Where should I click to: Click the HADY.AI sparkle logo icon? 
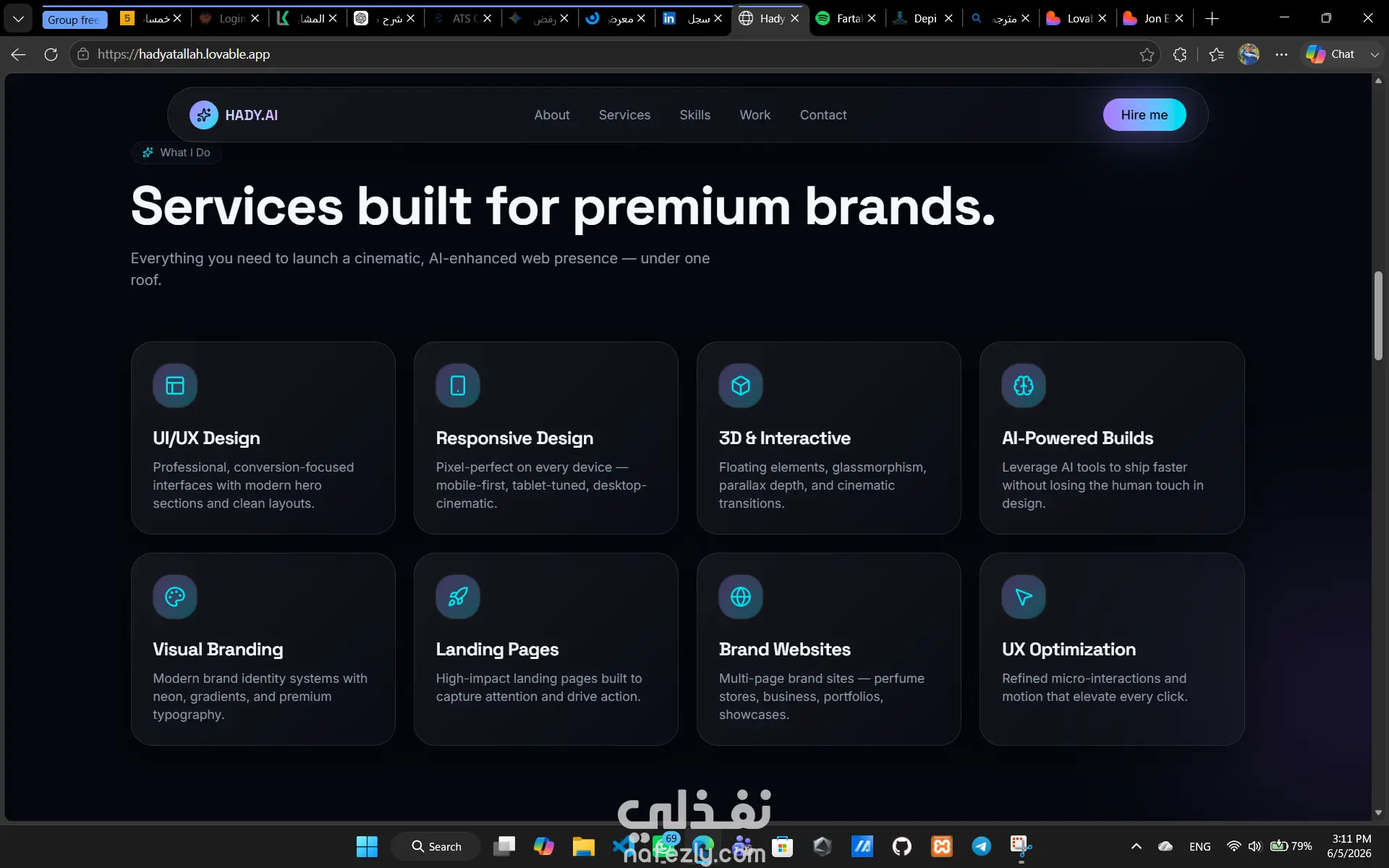click(204, 115)
